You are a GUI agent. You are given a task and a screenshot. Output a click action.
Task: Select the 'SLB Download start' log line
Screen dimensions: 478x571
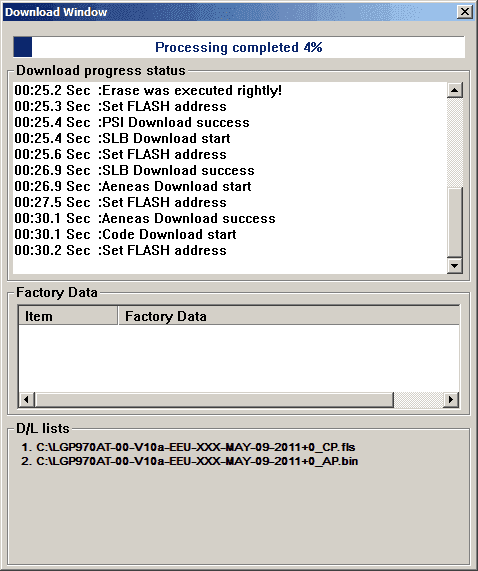122,138
